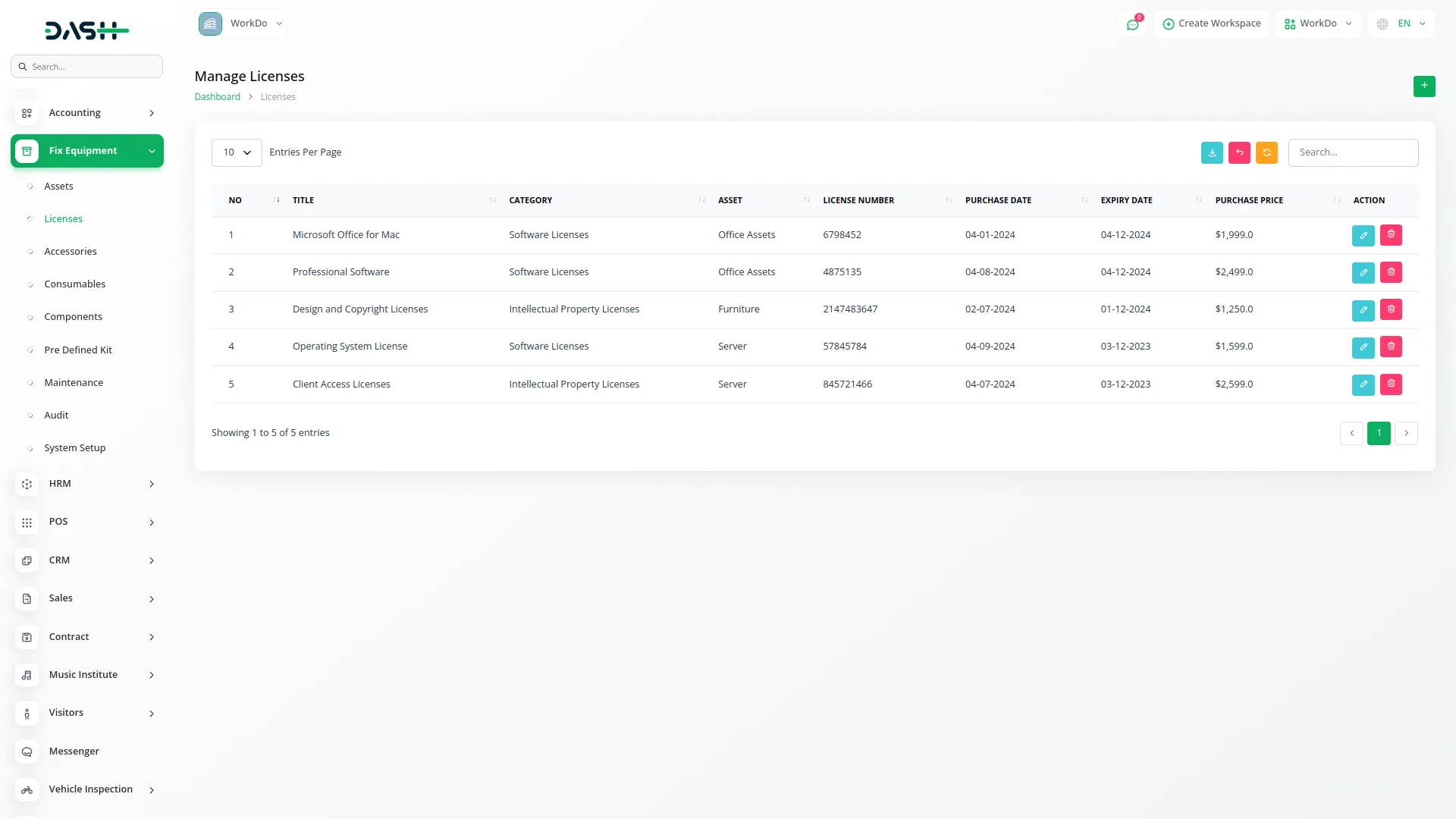Open Assets in the sidebar

pyautogui.click(x=58, y=187)
